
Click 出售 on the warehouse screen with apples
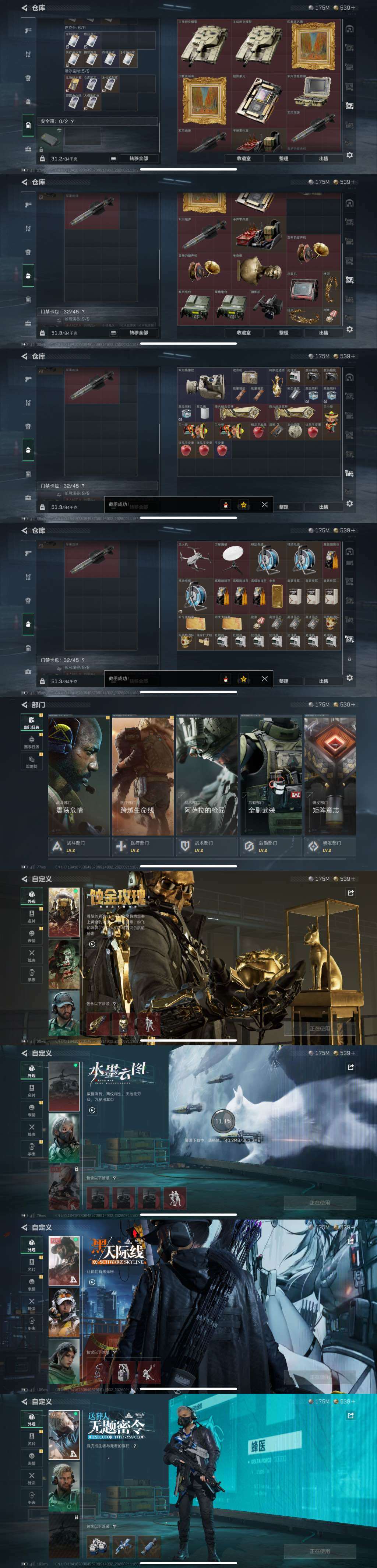pos(324,507)
